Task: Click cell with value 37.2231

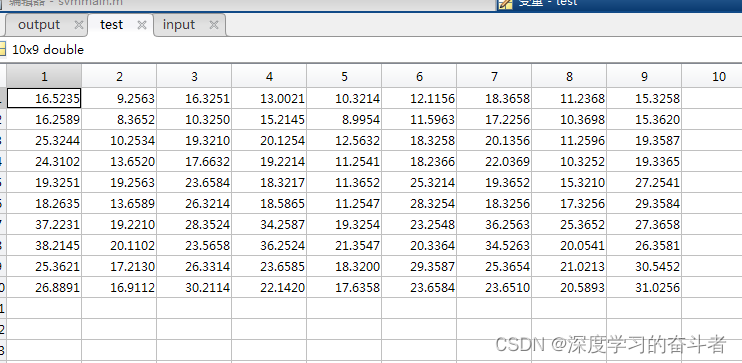Action: [x=44, y=224]
